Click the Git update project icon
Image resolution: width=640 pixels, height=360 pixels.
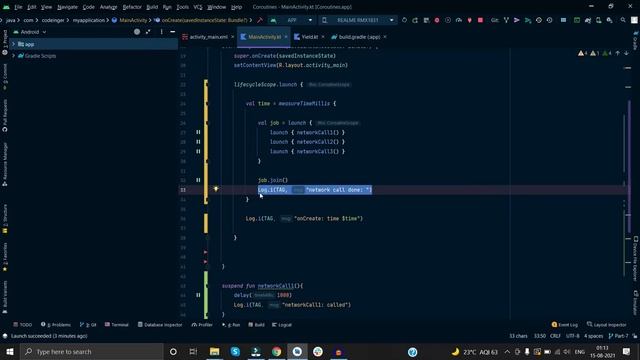pyautogui.click(x=506, y=20)
